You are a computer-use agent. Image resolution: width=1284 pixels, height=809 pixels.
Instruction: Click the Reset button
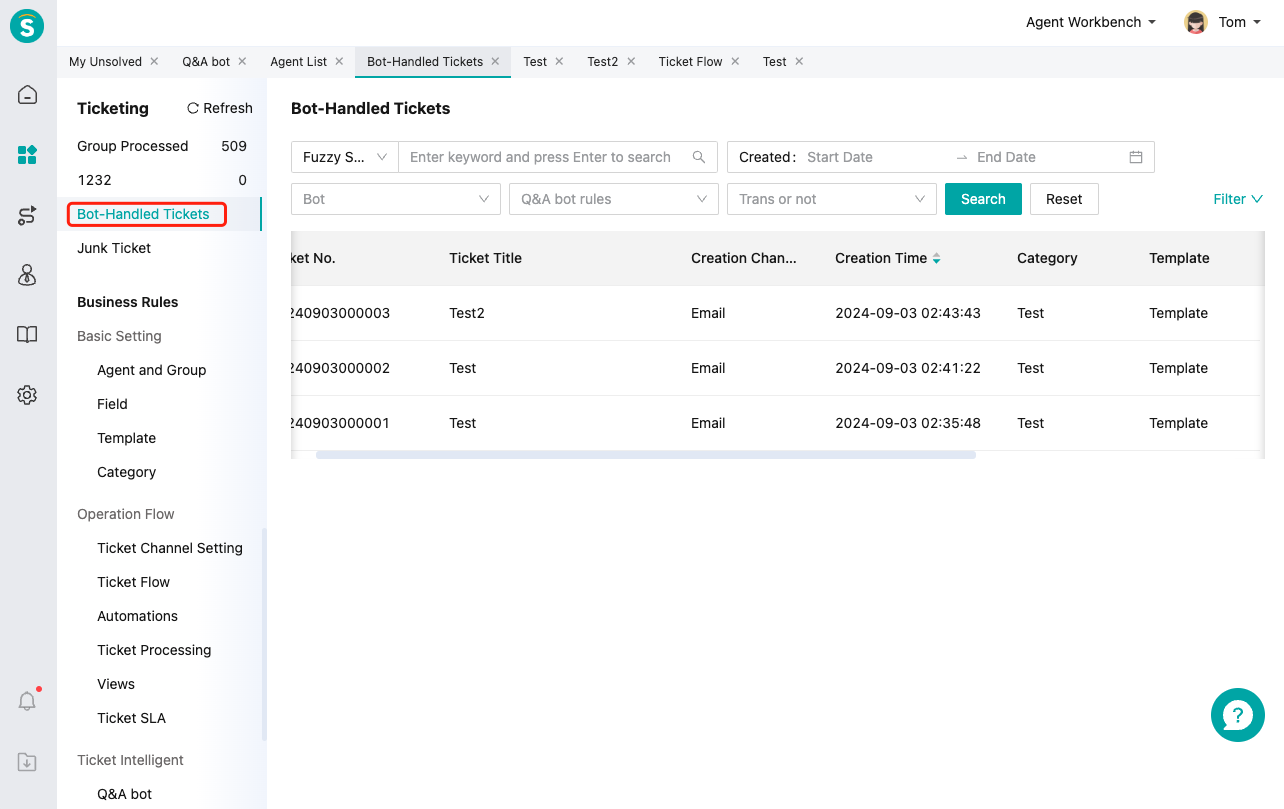pos(1064,199)
